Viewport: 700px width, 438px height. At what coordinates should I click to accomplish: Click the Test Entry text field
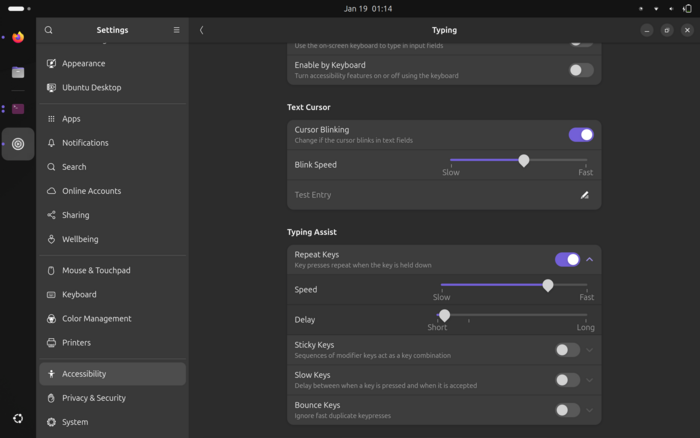tap(430, 195)
